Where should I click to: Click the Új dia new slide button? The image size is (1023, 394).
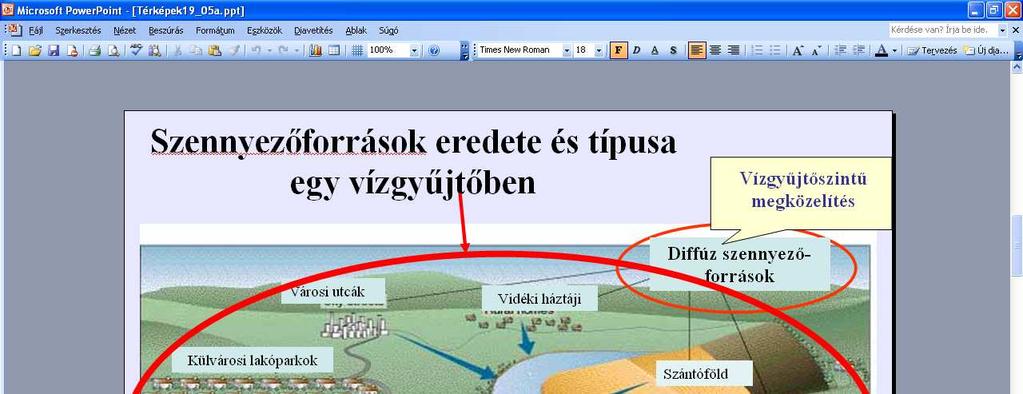(986, 50)
